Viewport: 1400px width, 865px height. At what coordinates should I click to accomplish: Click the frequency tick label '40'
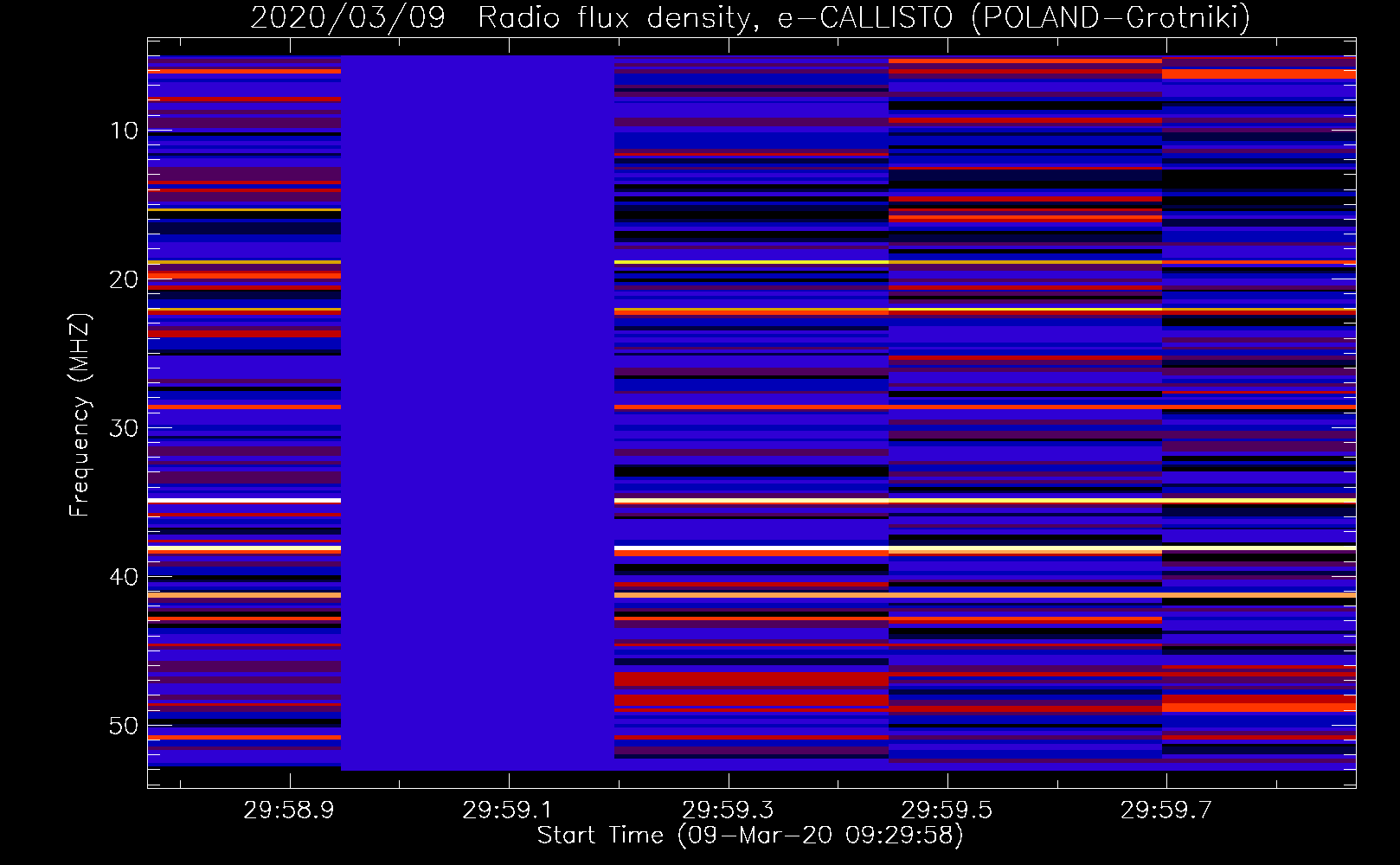pyautogui.click(x=124, y=577)
